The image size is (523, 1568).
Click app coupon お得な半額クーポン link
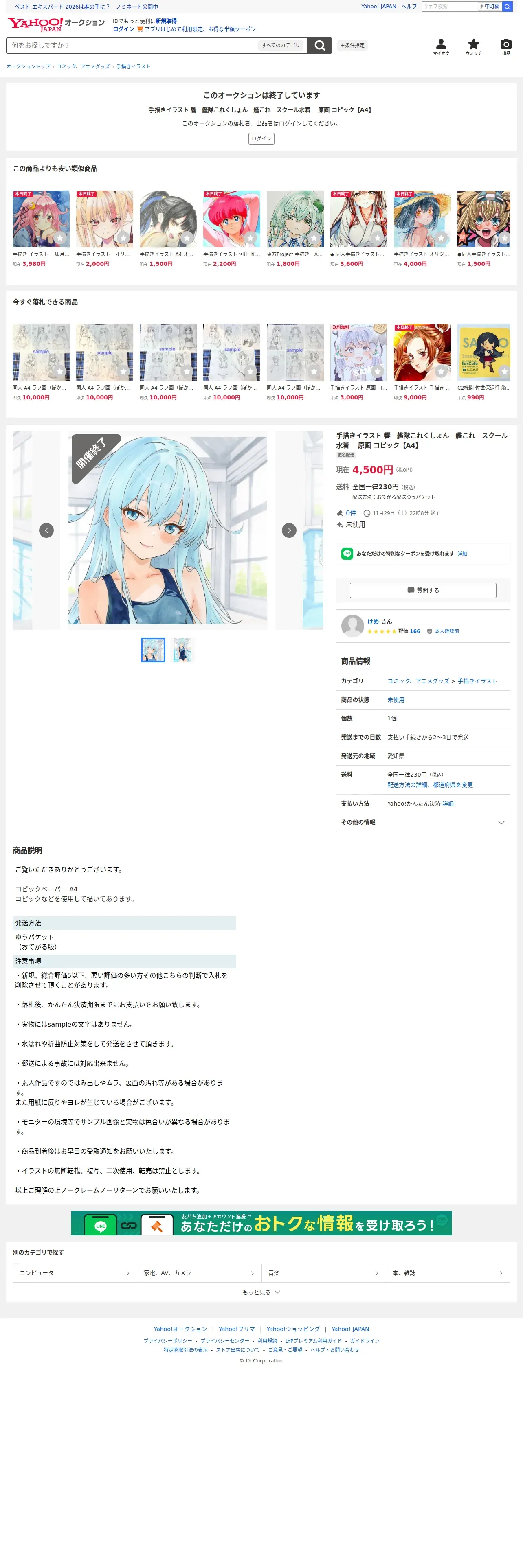200,29
